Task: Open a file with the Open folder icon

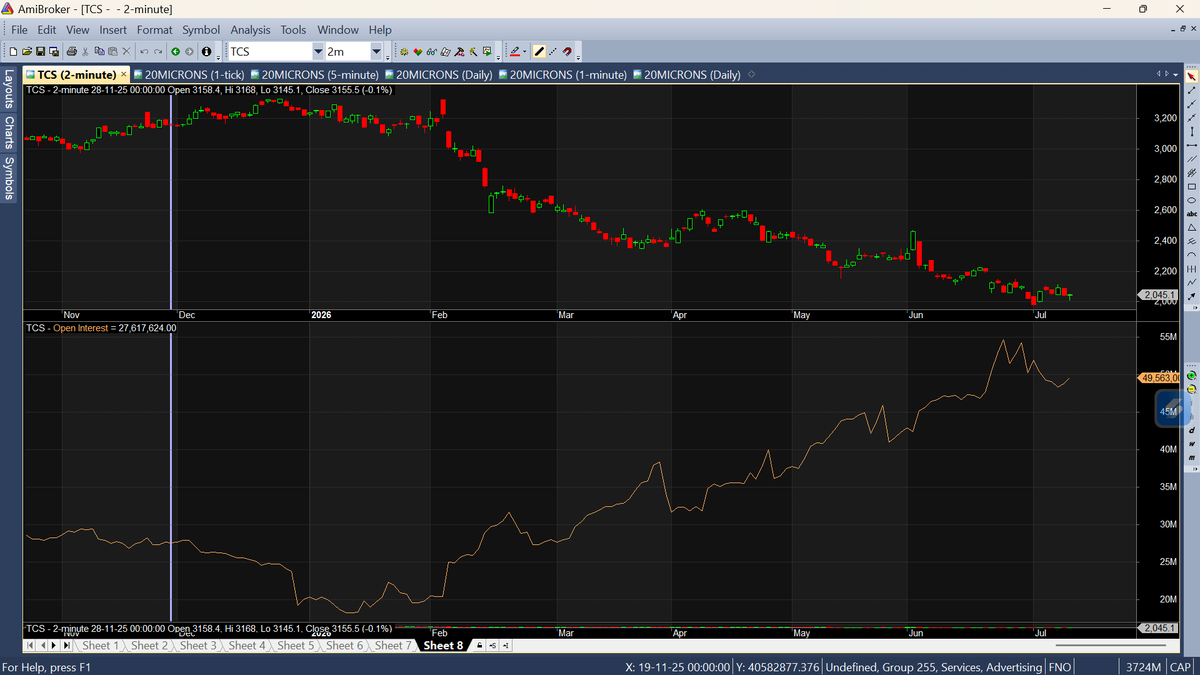Action: tap(27, 51)
